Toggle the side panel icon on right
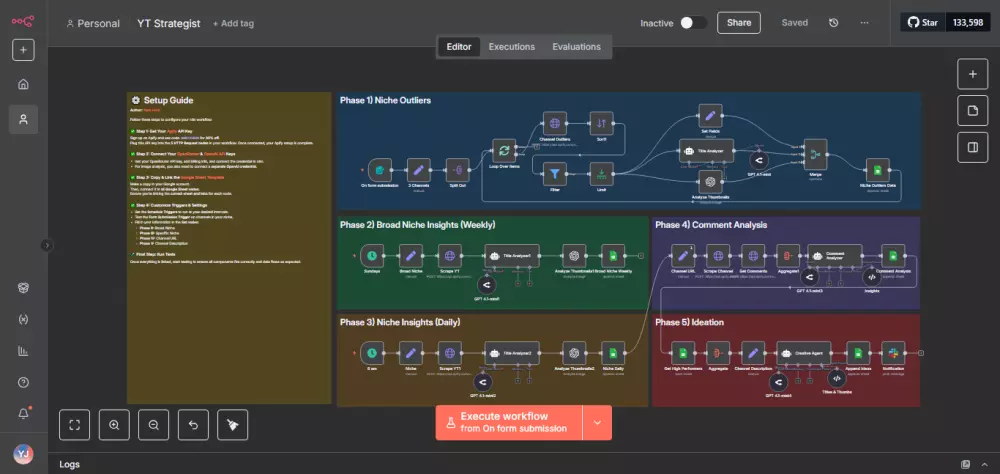 coord(973,147)
